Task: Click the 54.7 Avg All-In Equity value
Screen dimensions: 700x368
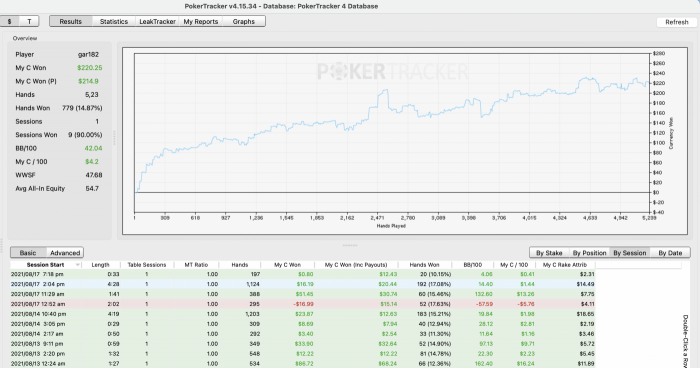Action: pyautogui.click(x=92, y=188)
